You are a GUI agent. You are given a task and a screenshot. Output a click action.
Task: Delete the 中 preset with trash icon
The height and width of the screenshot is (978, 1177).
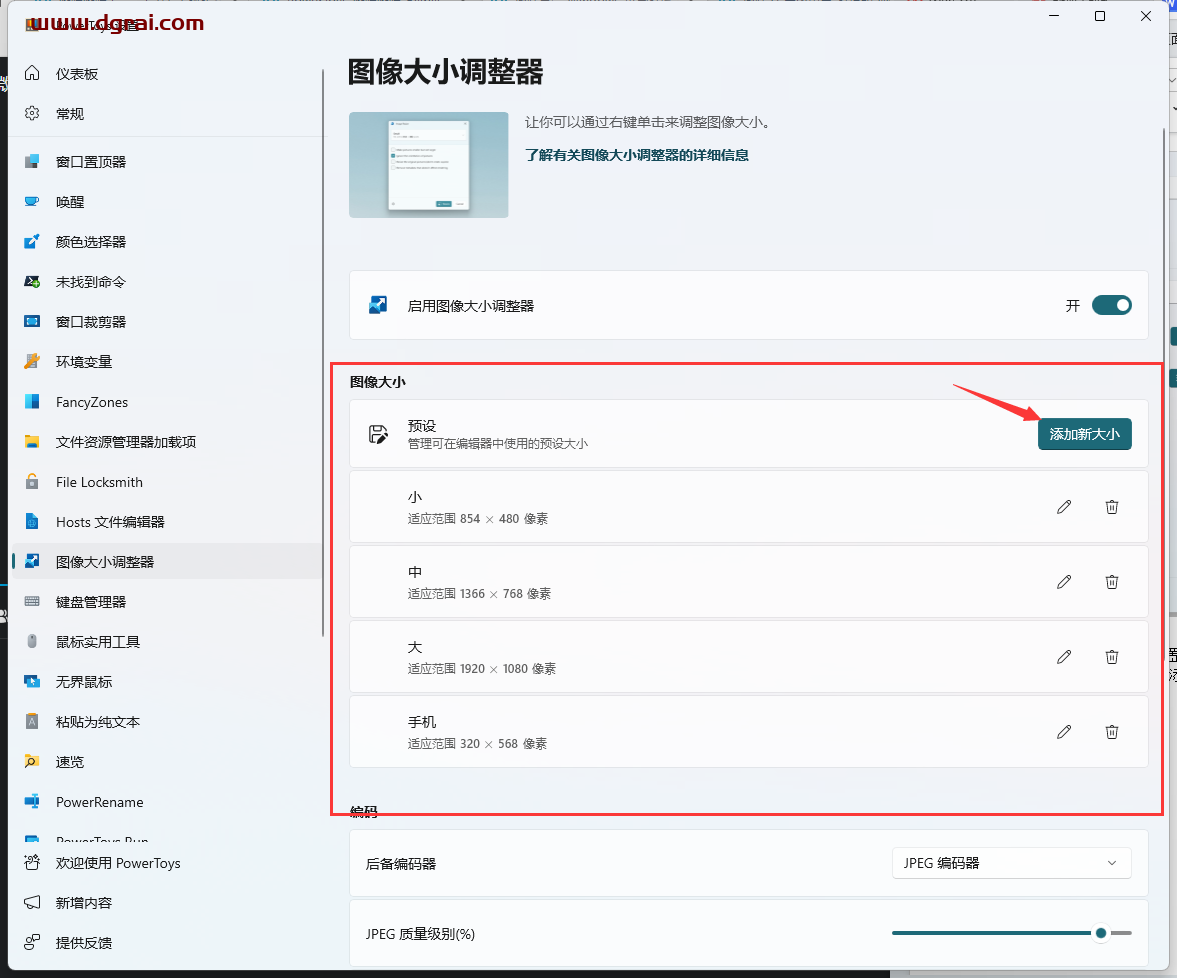coord(1112,582)
